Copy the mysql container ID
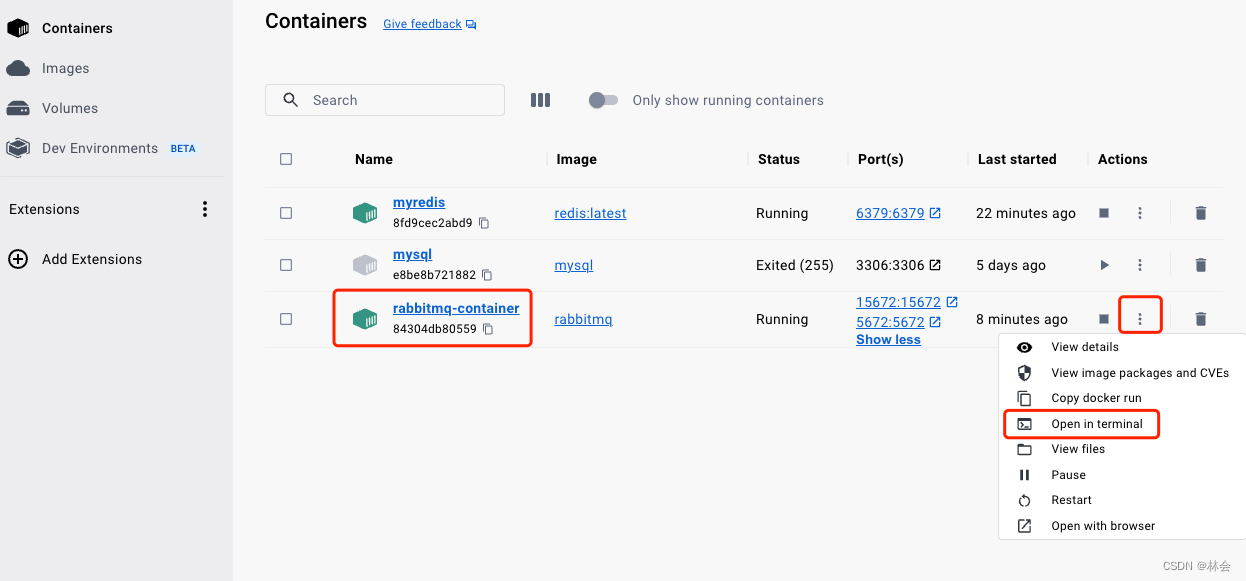 pos(487,275)
